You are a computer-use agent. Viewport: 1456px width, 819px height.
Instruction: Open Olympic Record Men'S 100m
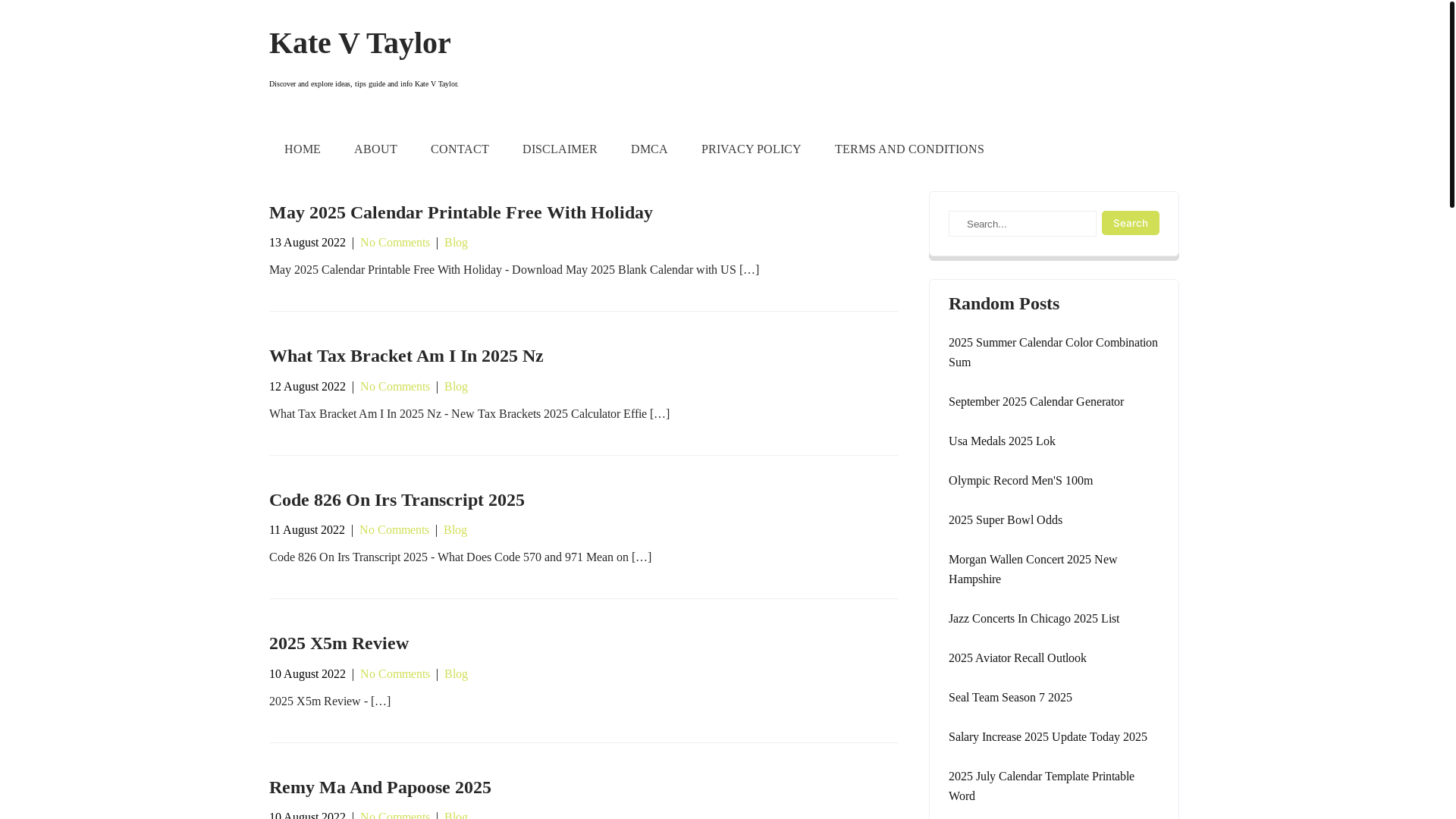click(x=1021, y=481)
